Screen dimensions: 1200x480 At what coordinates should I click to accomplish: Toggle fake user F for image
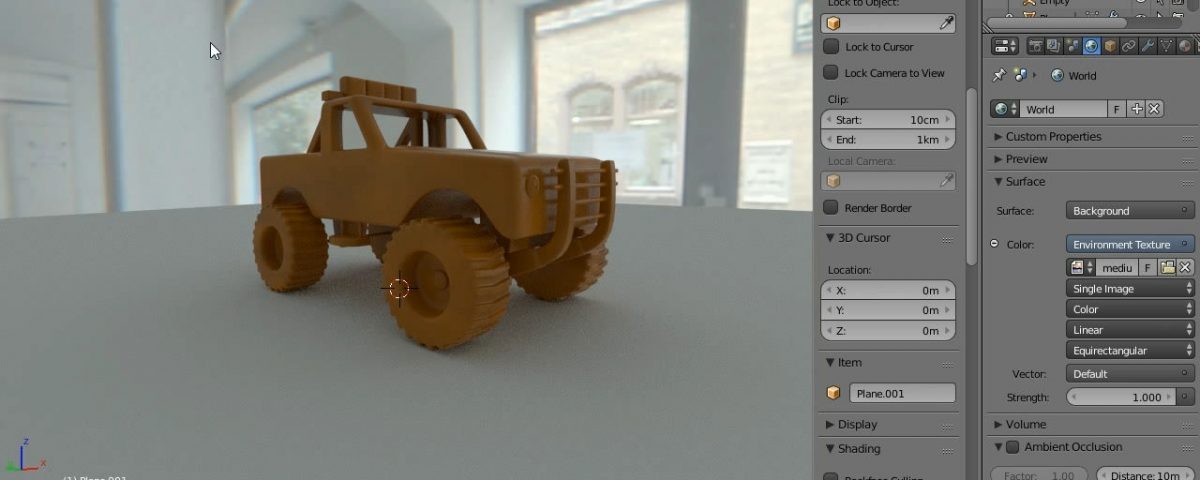pyautogui.click(x=1148, y=267)
